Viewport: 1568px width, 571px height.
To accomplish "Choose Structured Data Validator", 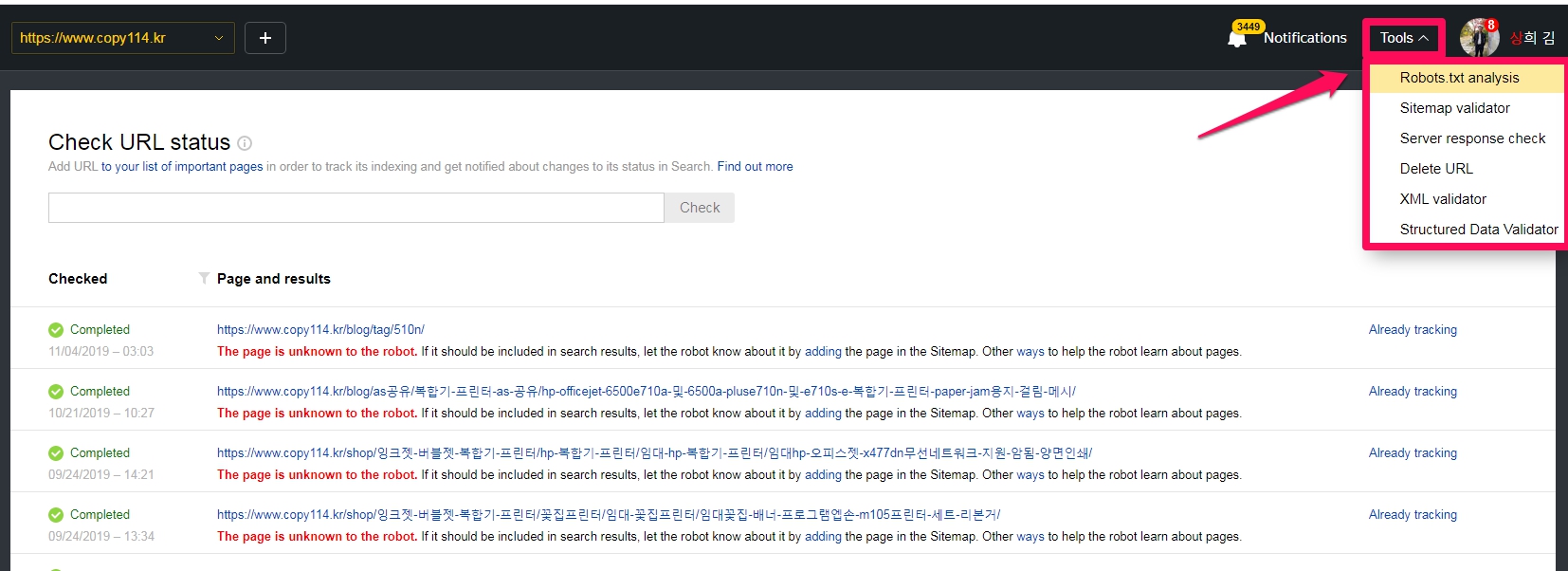I will pos(1478,230).
